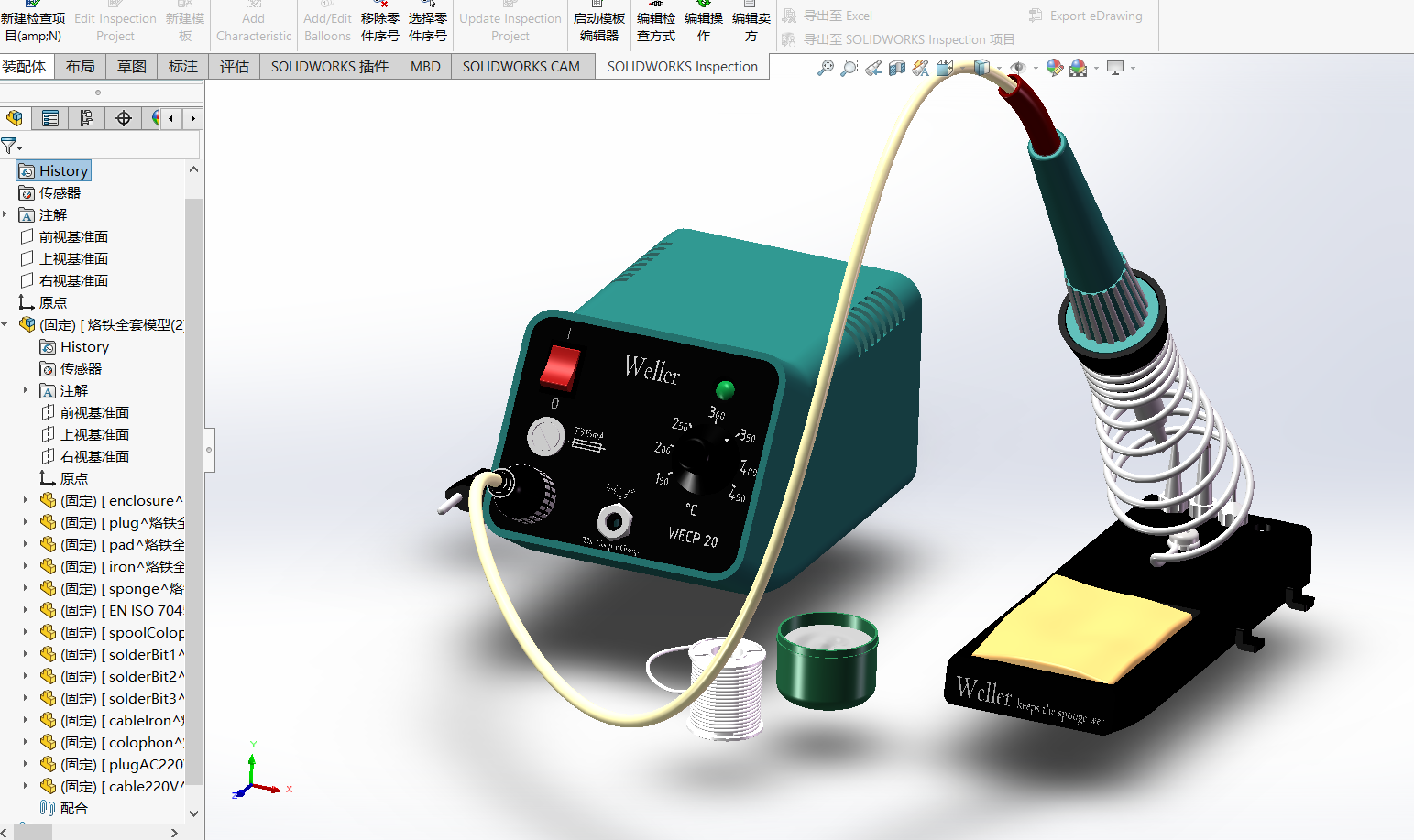Viewport: 1414px width, 840px height.
Task: Collapse the 烙铁全套模型 assembly node
Action: [5, 324]
